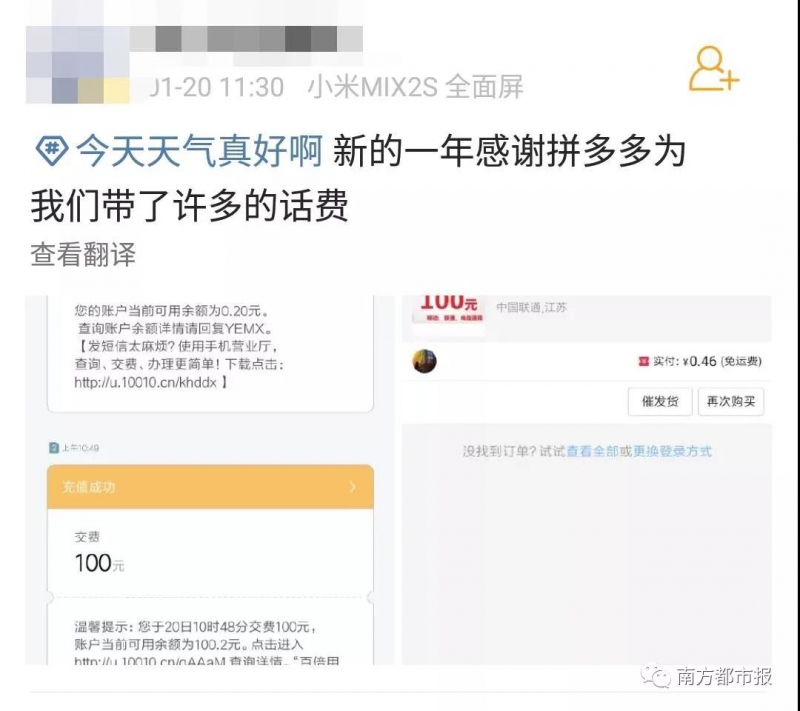Tap 查看翻译 to translate post
Image resolution: width=800 pixels, height=711 pixels.
[x=83, y=255]
